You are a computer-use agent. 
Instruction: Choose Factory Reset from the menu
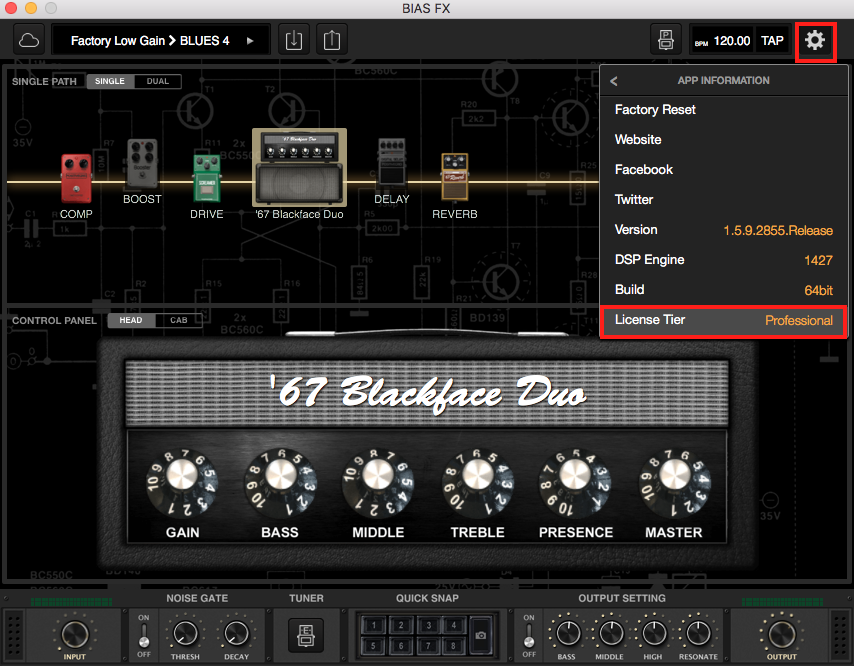pos(655,110)
